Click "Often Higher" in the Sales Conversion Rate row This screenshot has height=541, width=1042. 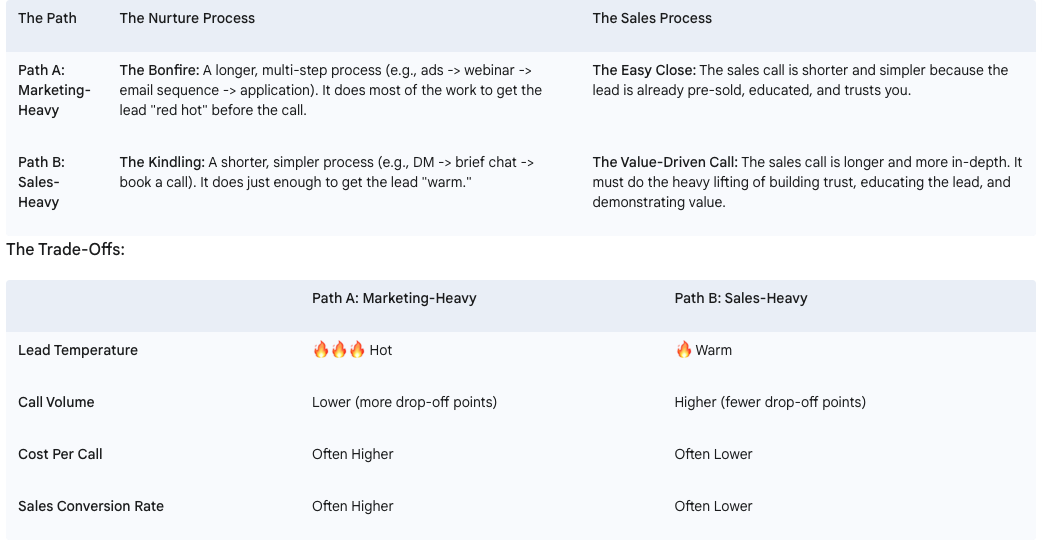pos(352,506)
